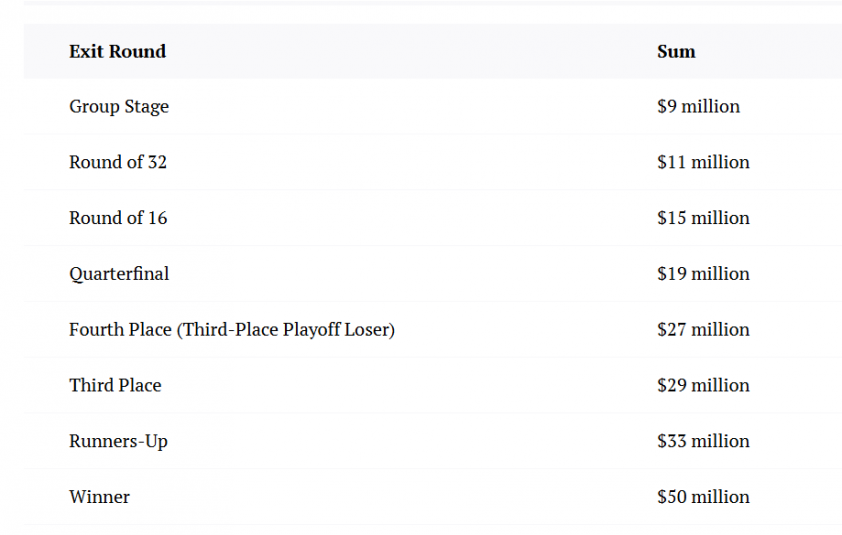Select the Quarterfinal row label
This screenshot has width=842, height=535.
119,273
